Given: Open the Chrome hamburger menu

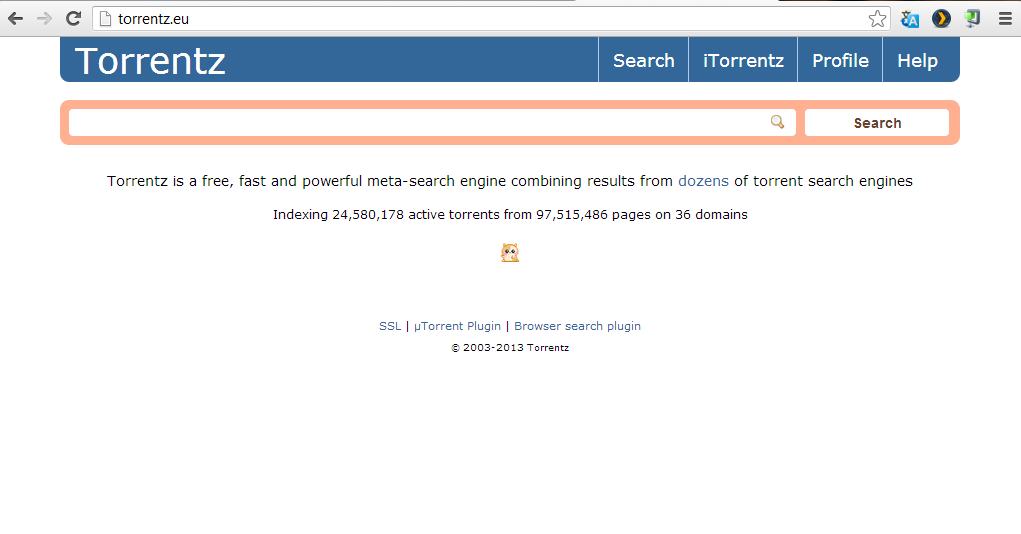Looking at the screenshot, I should [1005, 19].
